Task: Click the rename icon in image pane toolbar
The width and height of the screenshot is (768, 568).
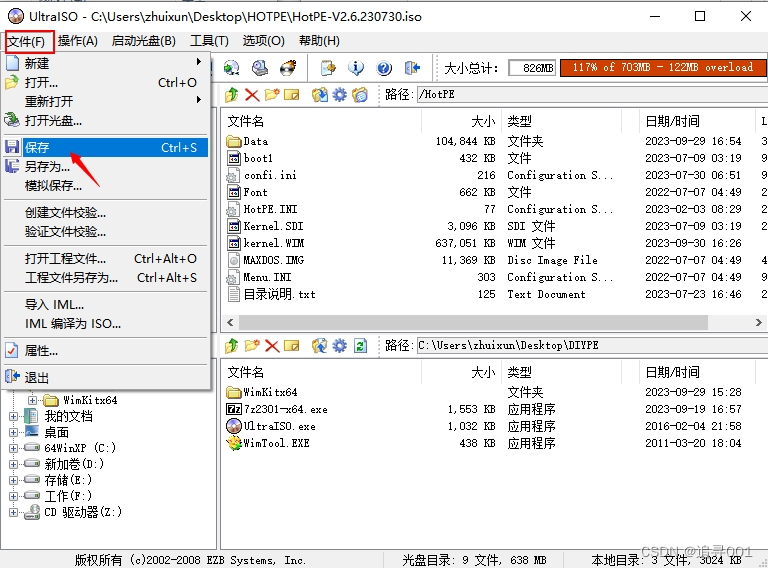Action: pos(291,95)
